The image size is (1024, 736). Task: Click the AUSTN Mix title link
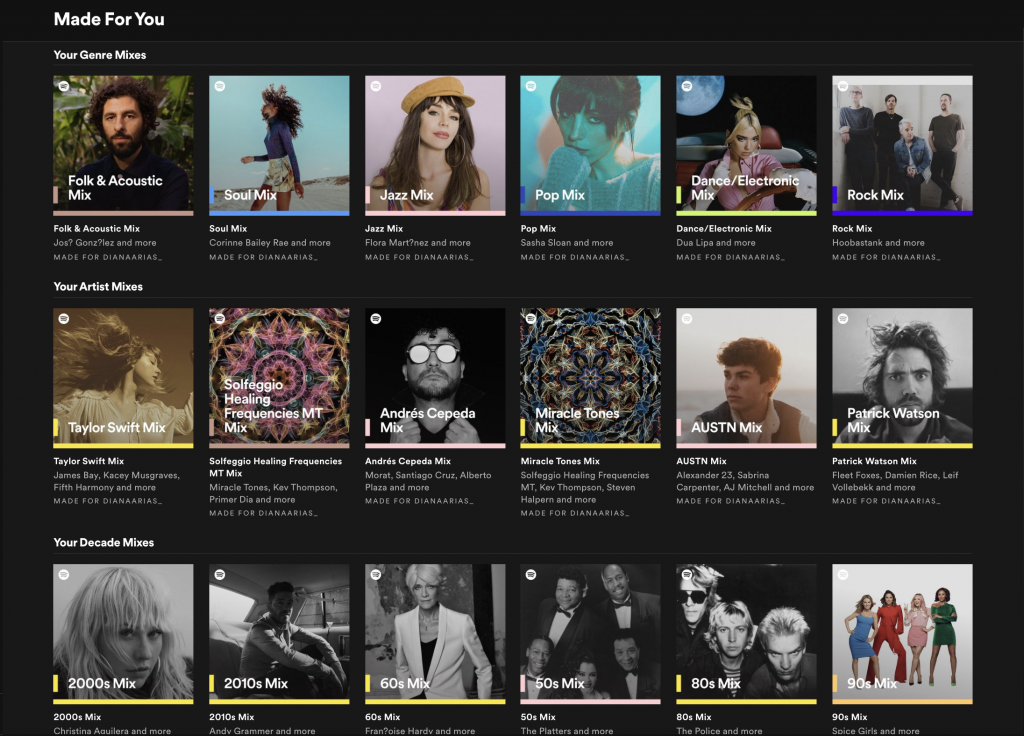[701, 461]
